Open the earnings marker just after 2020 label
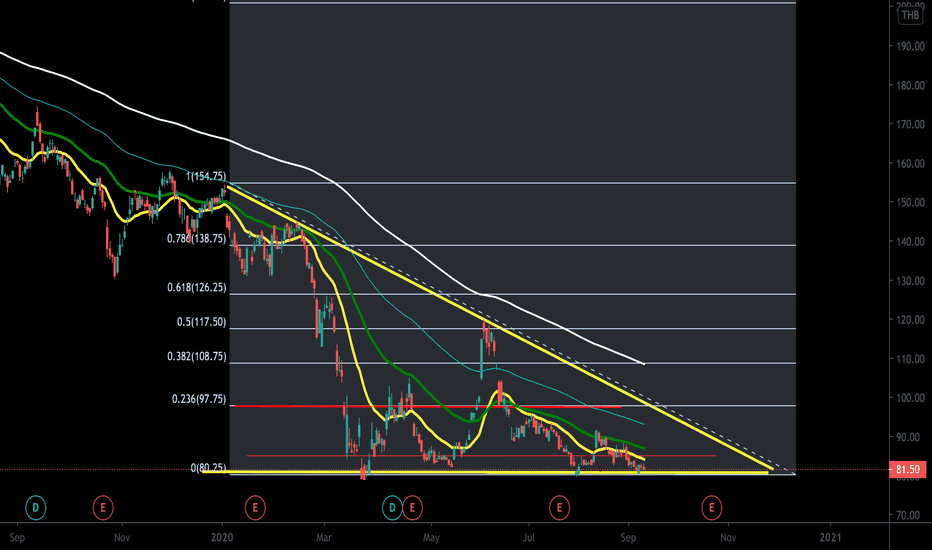The image size is (932, 550). pyautogui.click(x=255, y=508)
